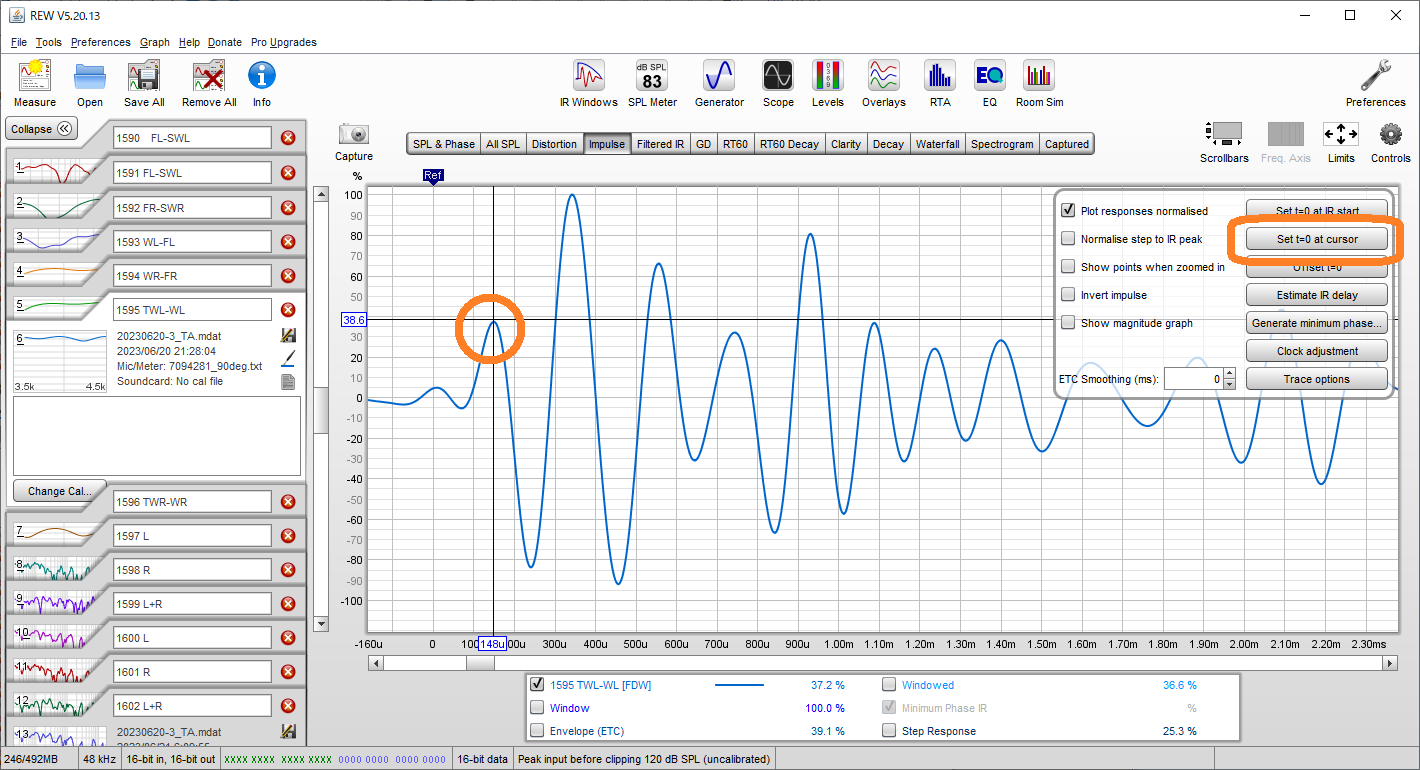The image size is (1420, 770).
Task: Enable the Window trace checkbox
Action: (x=537, y=708)
